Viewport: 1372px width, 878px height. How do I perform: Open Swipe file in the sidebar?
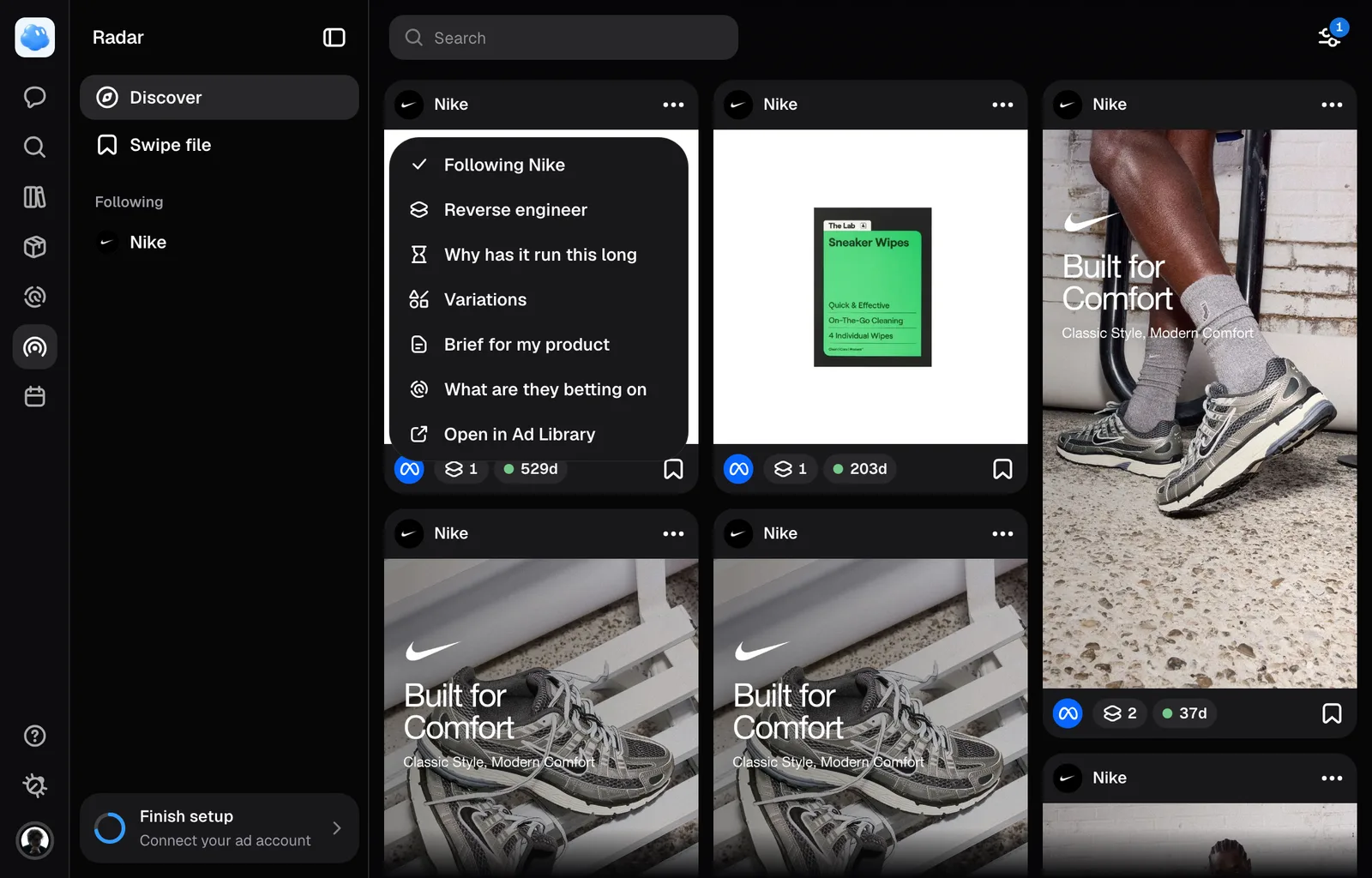[220, 145]
